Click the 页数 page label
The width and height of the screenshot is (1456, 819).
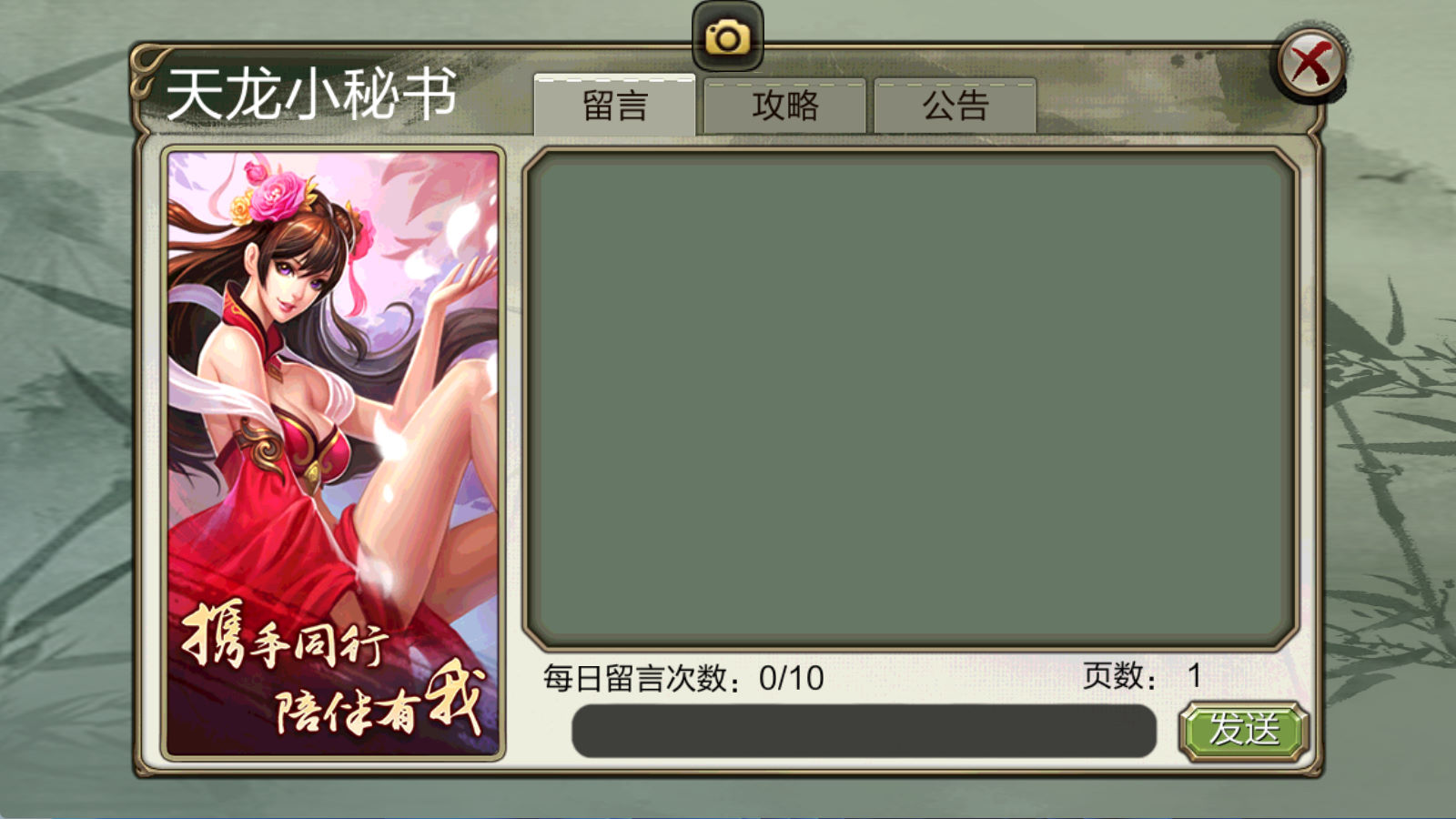(x=1113, y=676)
